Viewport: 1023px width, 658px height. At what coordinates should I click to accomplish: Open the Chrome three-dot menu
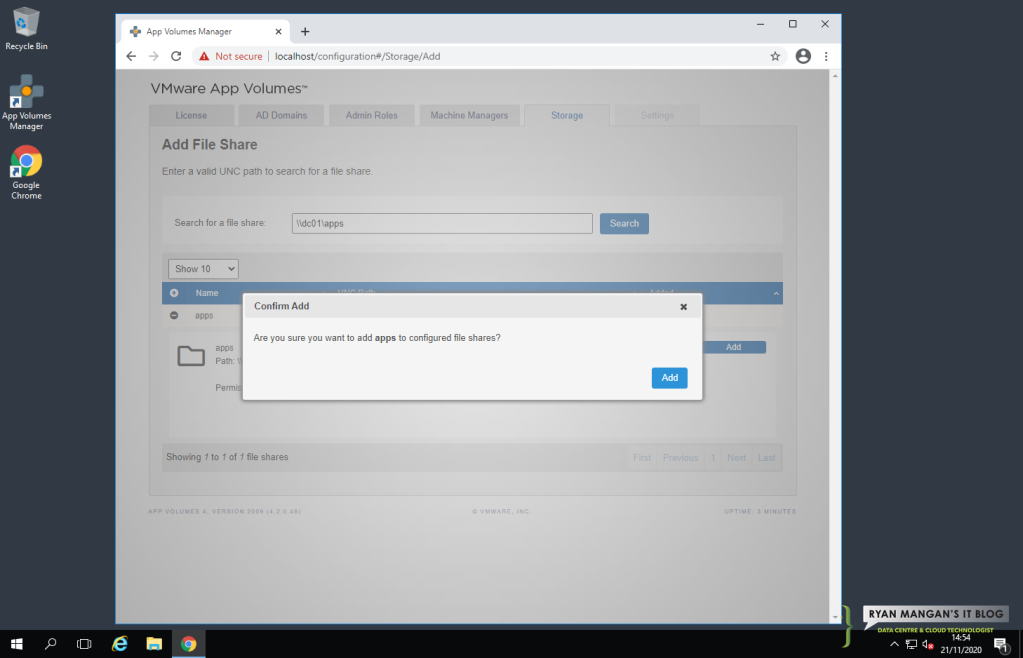coord(826,56)
